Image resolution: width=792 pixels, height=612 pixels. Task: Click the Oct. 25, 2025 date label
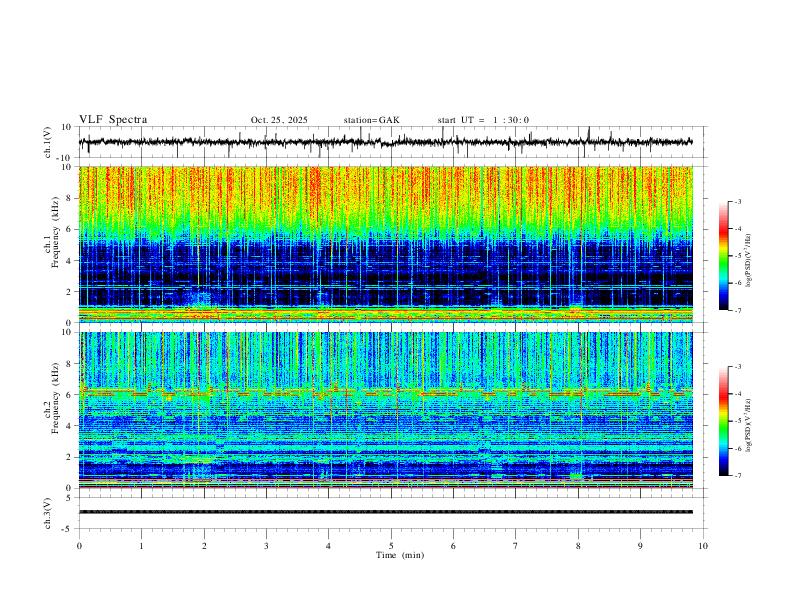click(x=279, y=120)
